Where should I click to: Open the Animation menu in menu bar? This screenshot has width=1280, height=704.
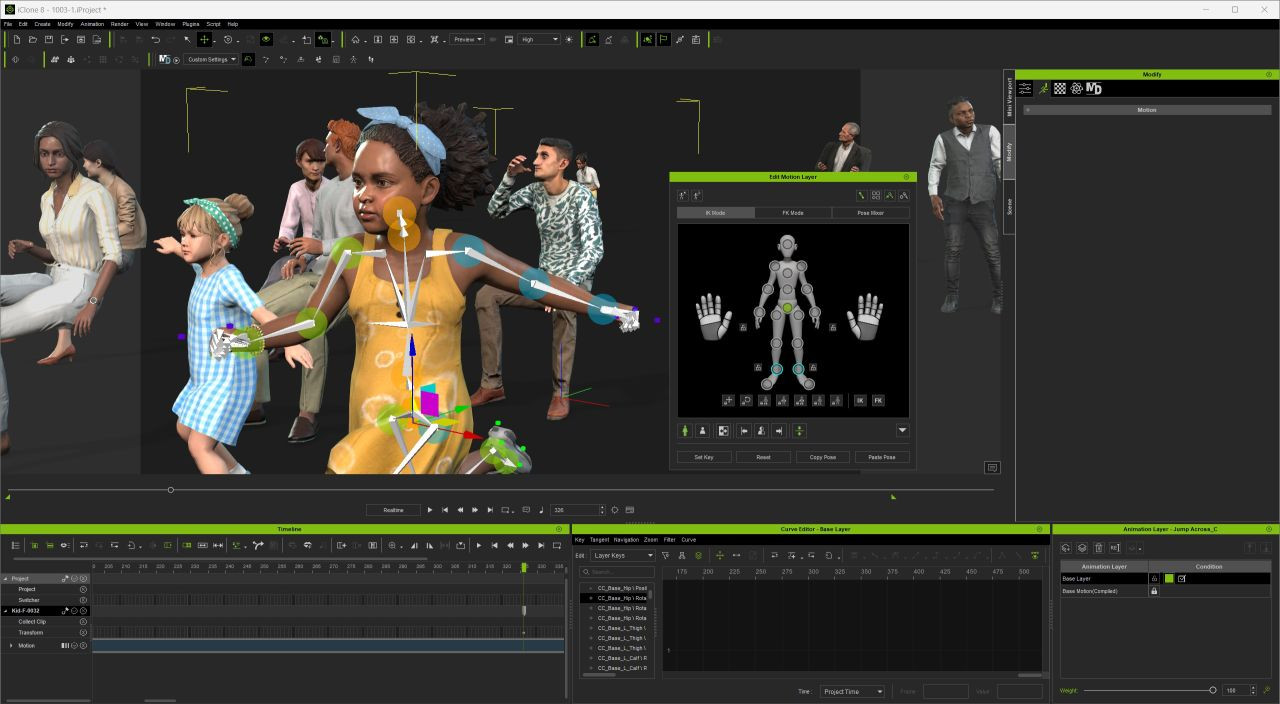click(x=91, y=23)
